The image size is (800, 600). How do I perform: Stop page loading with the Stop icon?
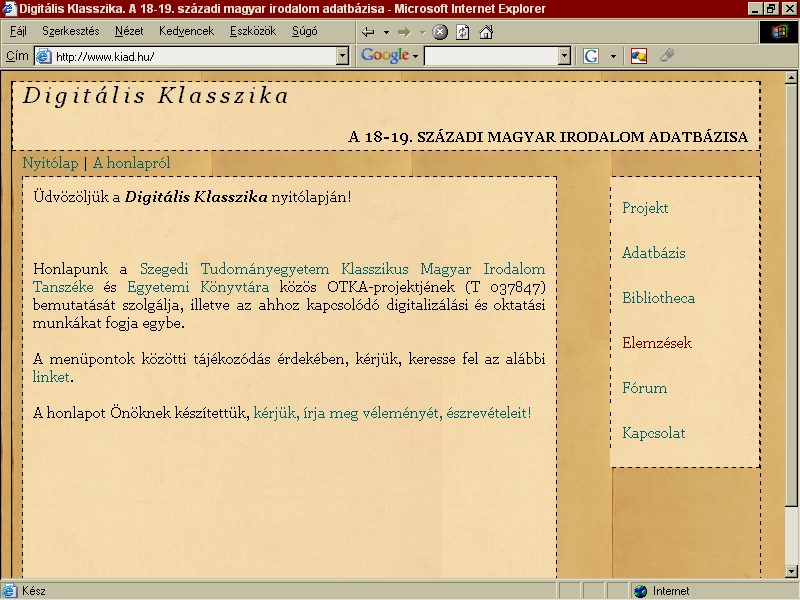pyautogui.click(x=440, y=33)
